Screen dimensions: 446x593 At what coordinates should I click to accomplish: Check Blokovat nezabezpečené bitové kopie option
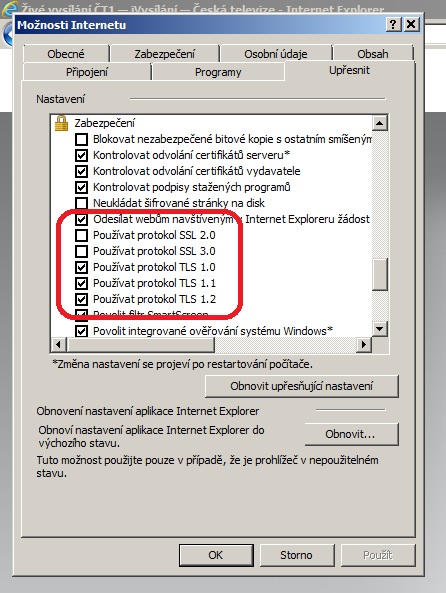click(81, 139)
